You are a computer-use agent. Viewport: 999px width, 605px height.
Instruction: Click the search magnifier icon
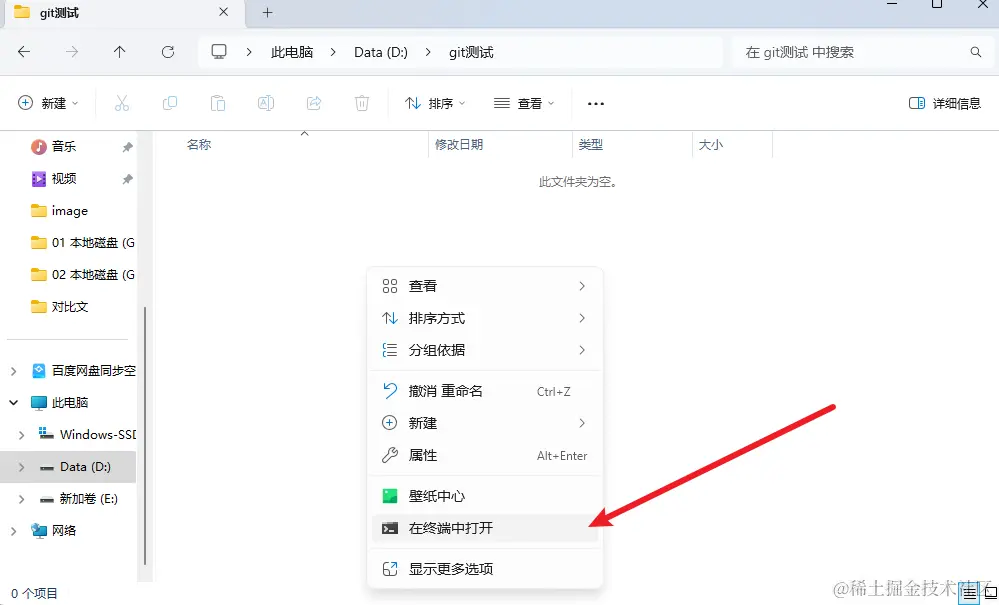pyautogui.click(x=975, y=52)
